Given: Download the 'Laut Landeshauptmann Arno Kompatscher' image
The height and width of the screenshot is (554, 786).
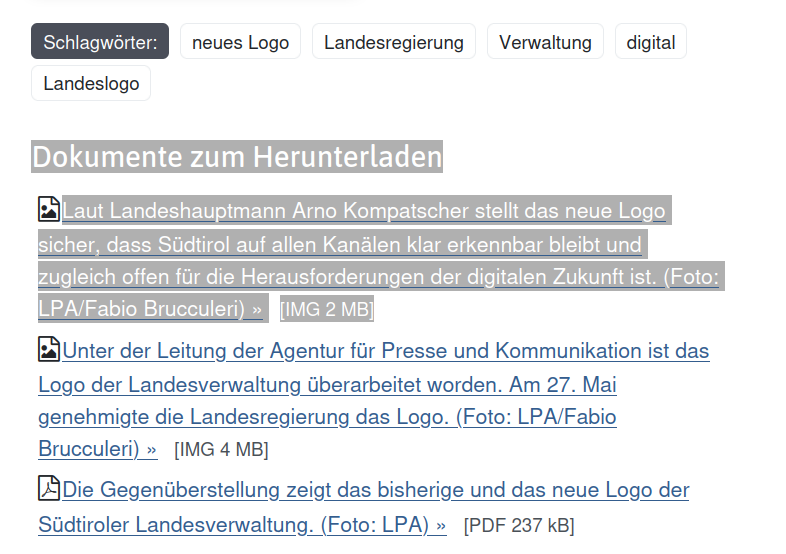Looking at the screenshot, I should (379, 260).
